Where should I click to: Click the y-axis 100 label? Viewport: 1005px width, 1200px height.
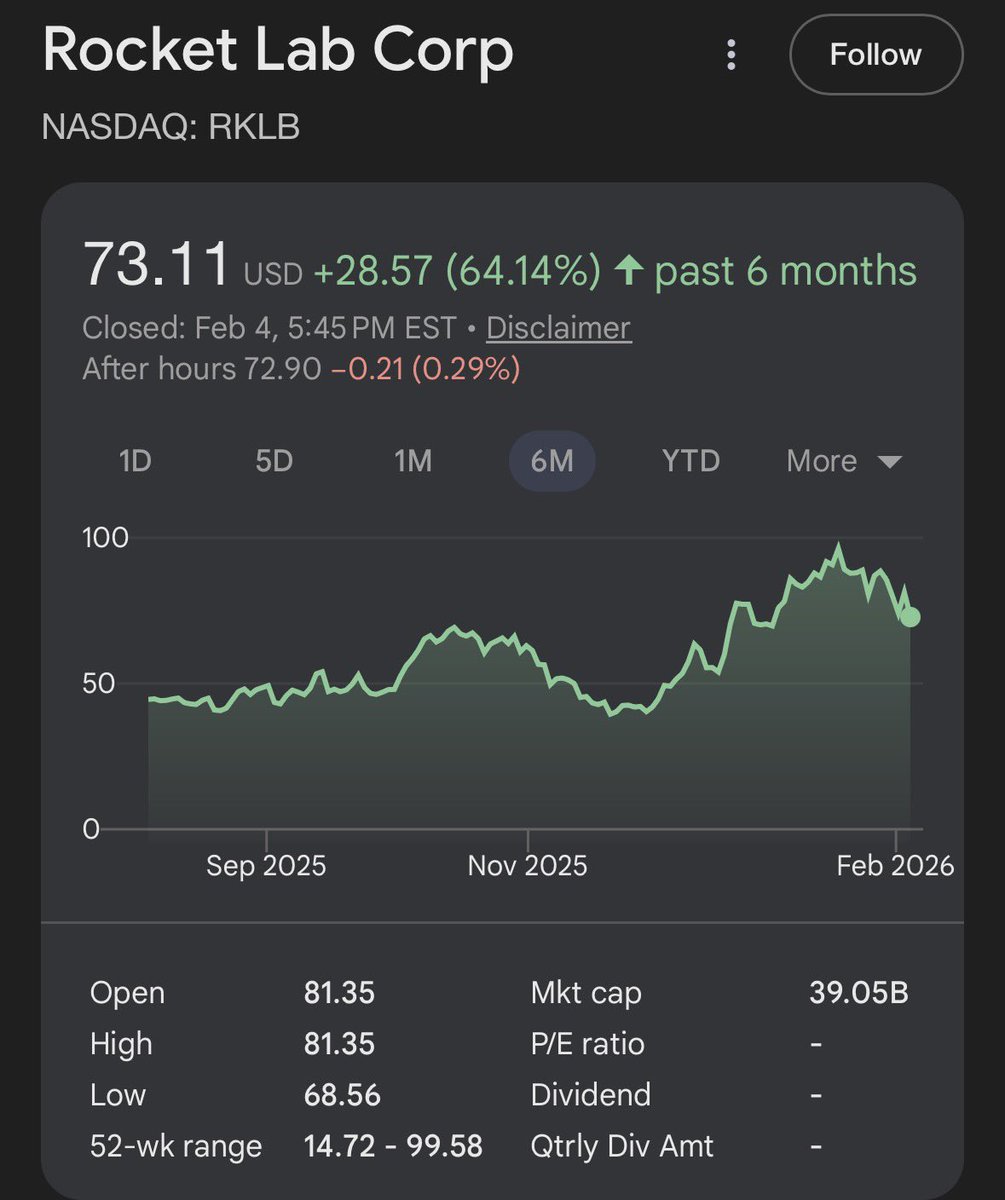[105, 538]
